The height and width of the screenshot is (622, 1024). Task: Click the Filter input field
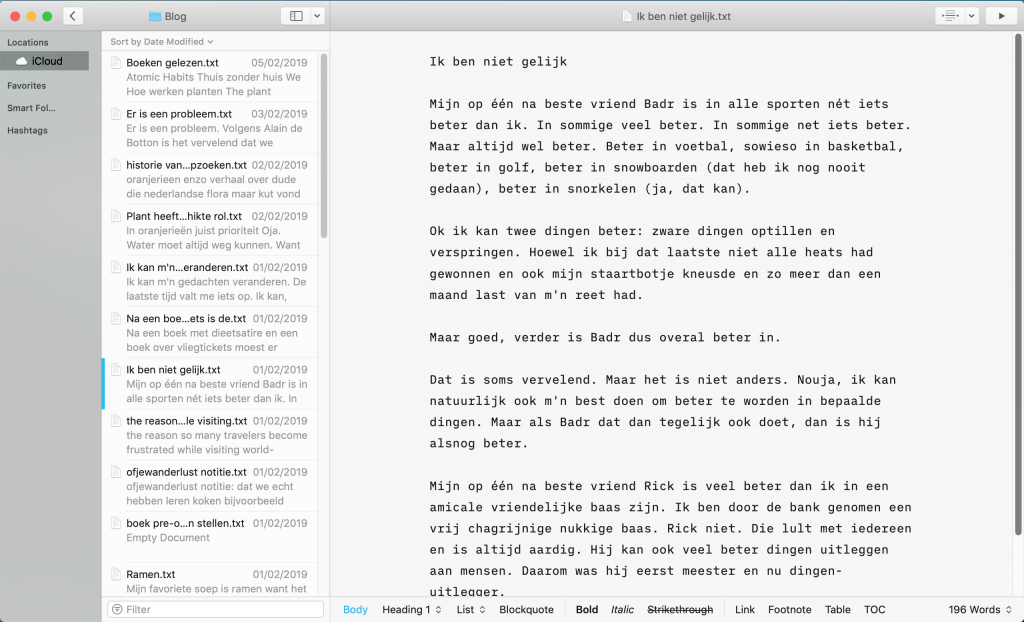216,609
